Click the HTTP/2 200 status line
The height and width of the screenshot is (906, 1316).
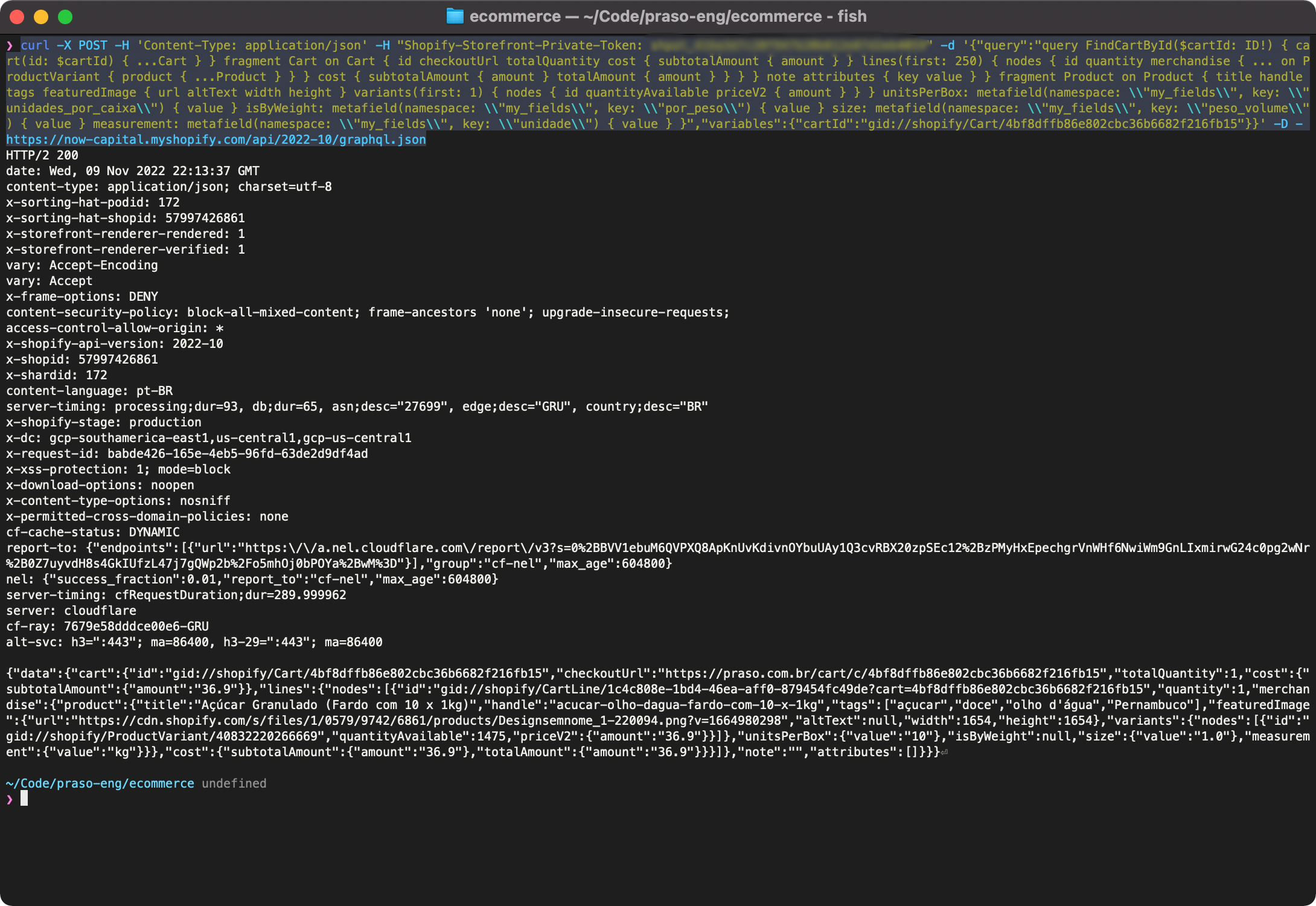[41, 155]
